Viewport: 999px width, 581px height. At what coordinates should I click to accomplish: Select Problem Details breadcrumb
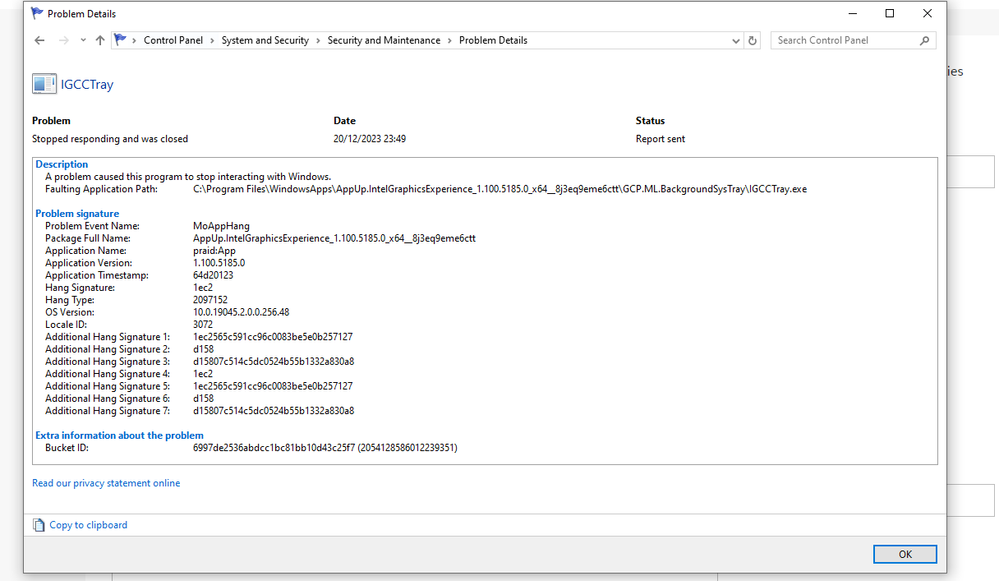pyautogui.click(x=493, y=40)
